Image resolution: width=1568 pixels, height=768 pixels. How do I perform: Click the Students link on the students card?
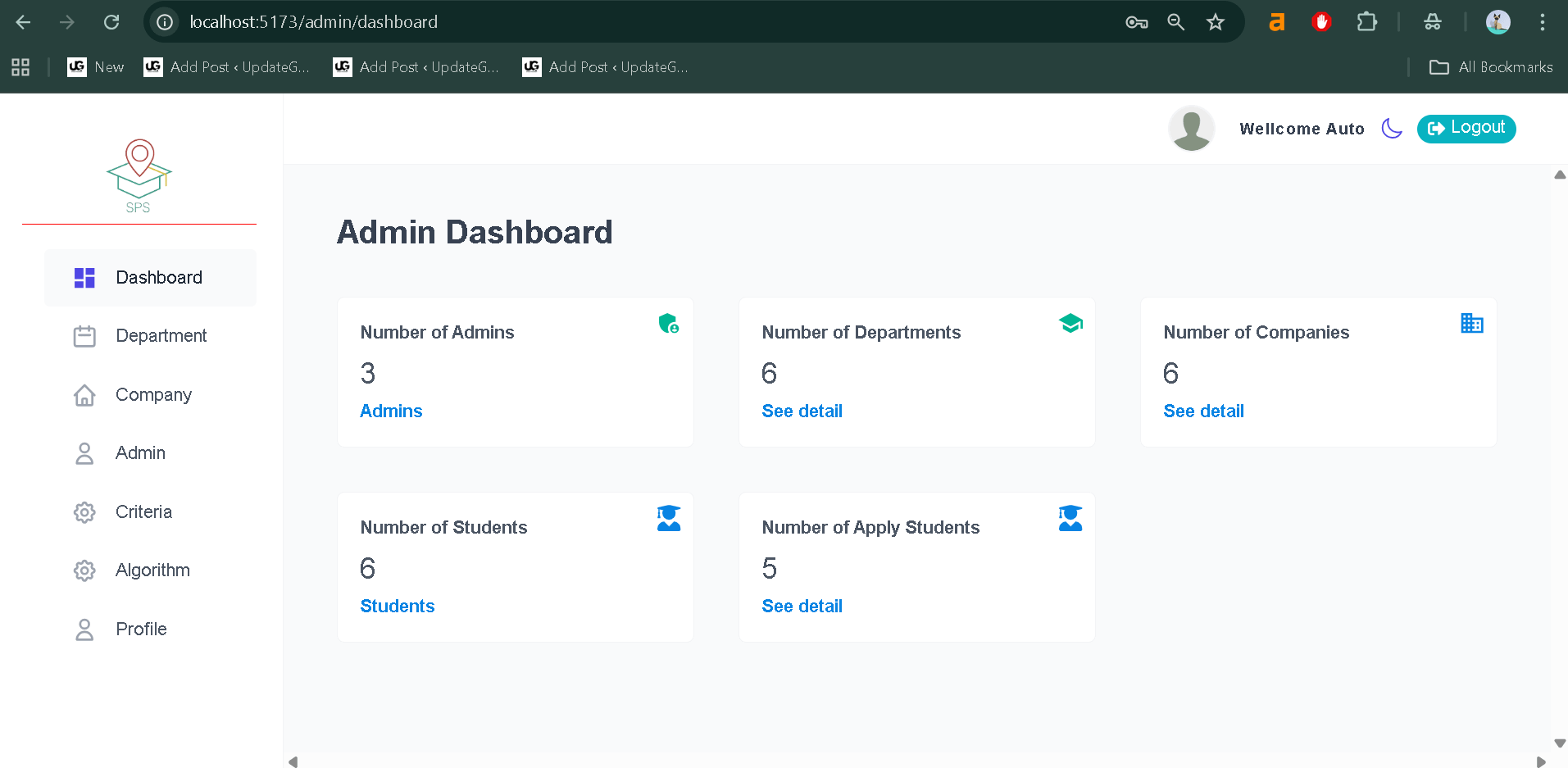coord(398,607)
